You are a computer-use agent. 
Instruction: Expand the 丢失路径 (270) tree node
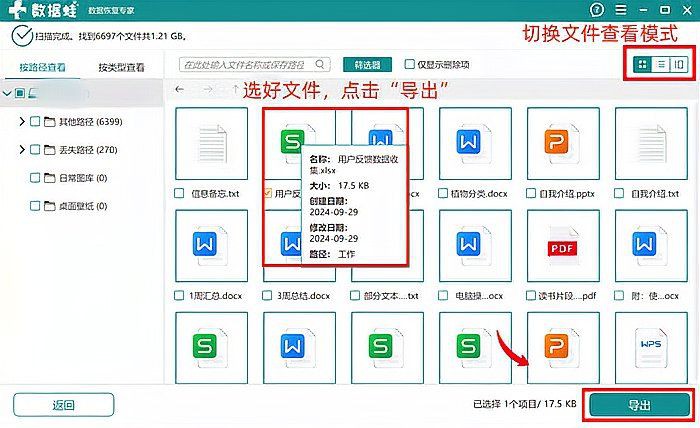[x=21, y=150]
